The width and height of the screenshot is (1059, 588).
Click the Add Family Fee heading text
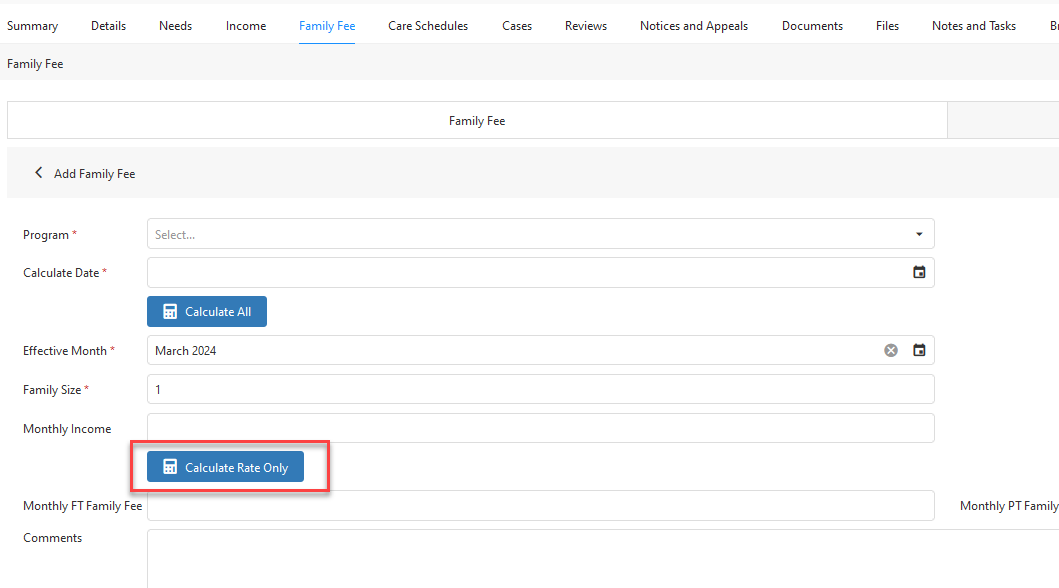coord(95,173)
